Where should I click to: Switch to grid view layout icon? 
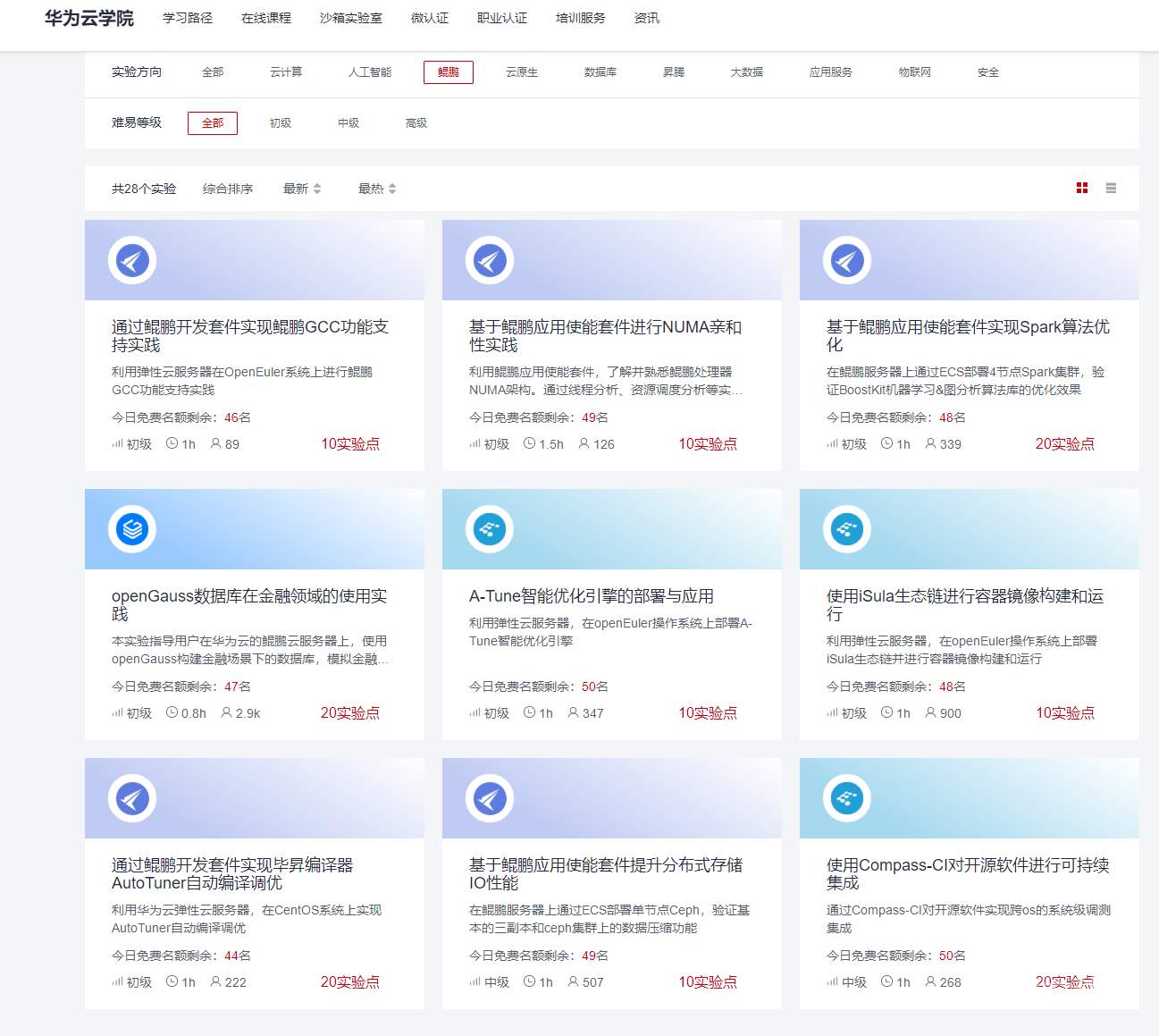[x=1082, y=188]
